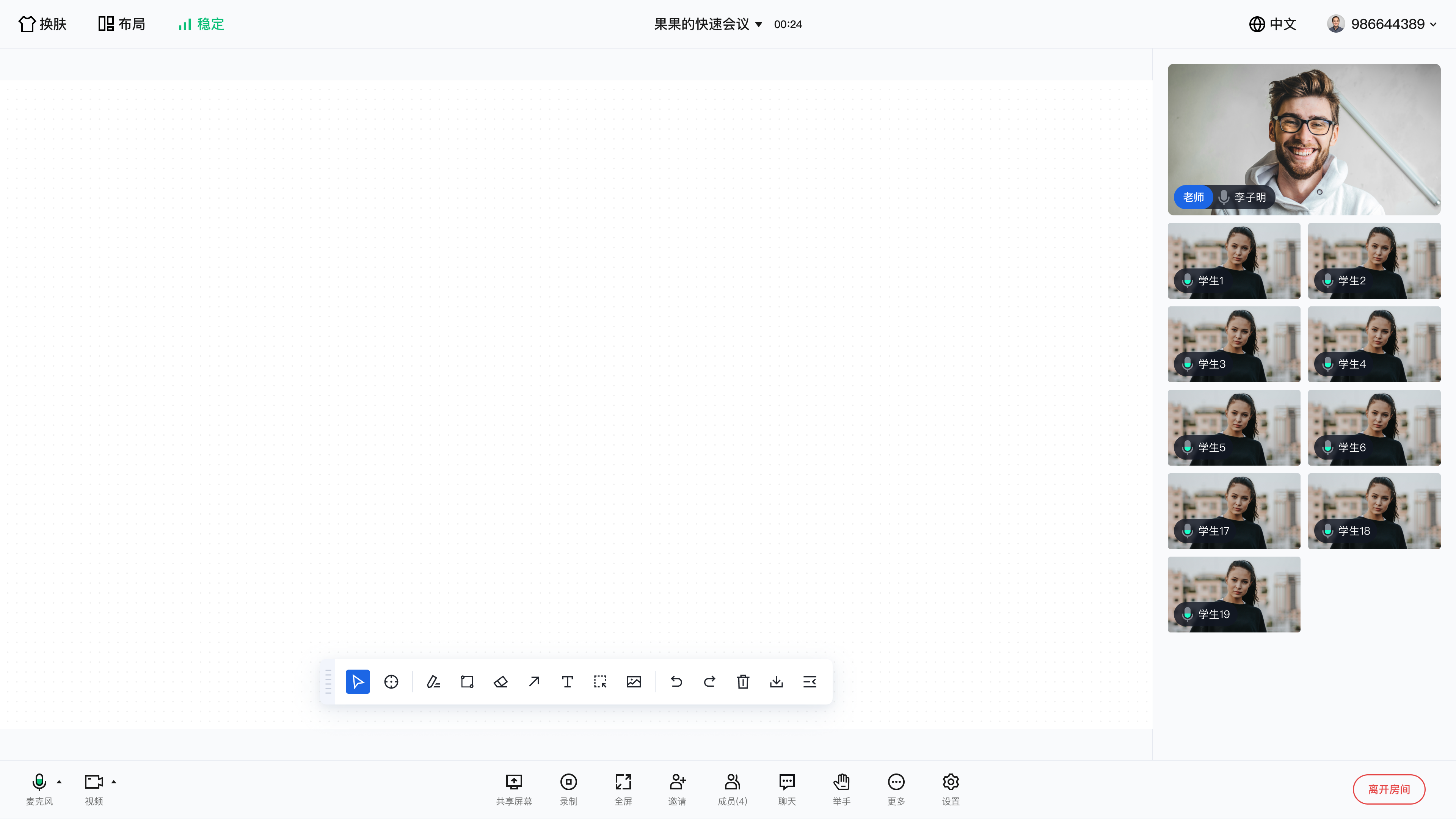1456x819 pixels.
Task: Raise hand in the meeting
Action: point(841,789)
